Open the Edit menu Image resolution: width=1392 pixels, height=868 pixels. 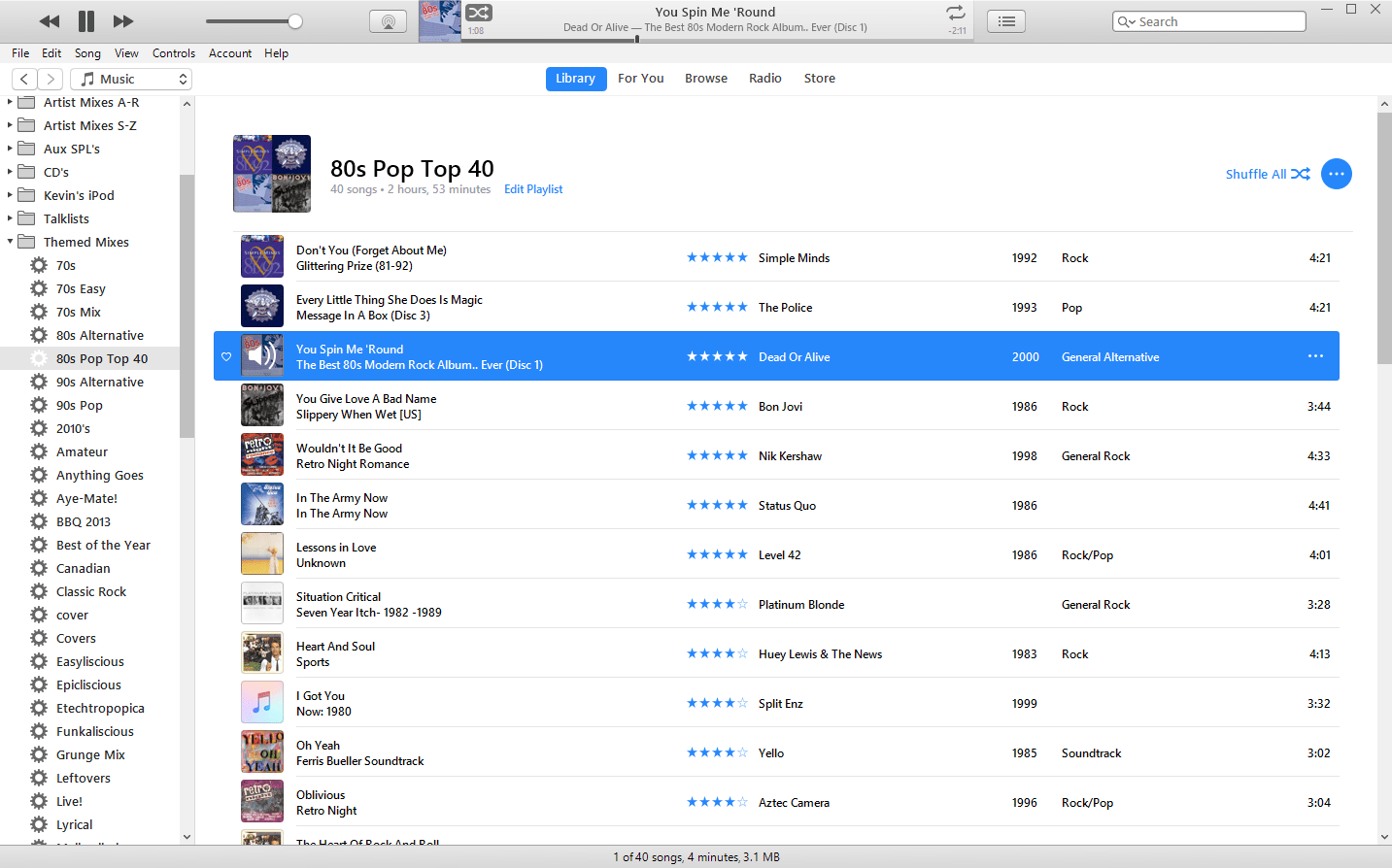tap(51, 53)
